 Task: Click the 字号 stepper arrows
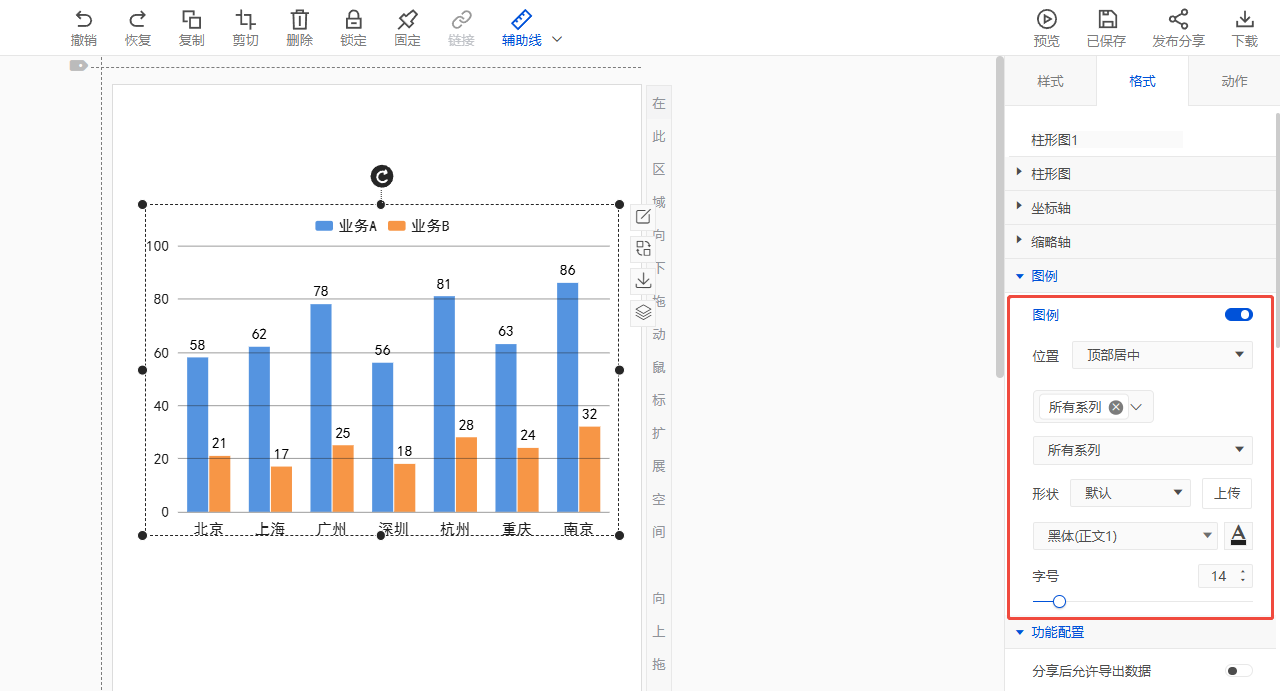coord(1243,576)
